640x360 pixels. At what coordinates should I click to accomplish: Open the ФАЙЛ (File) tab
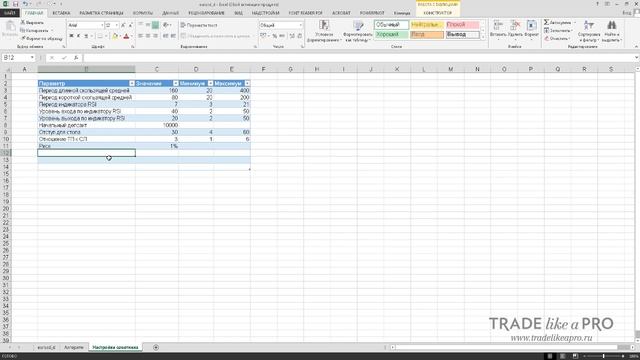point(9,13)
